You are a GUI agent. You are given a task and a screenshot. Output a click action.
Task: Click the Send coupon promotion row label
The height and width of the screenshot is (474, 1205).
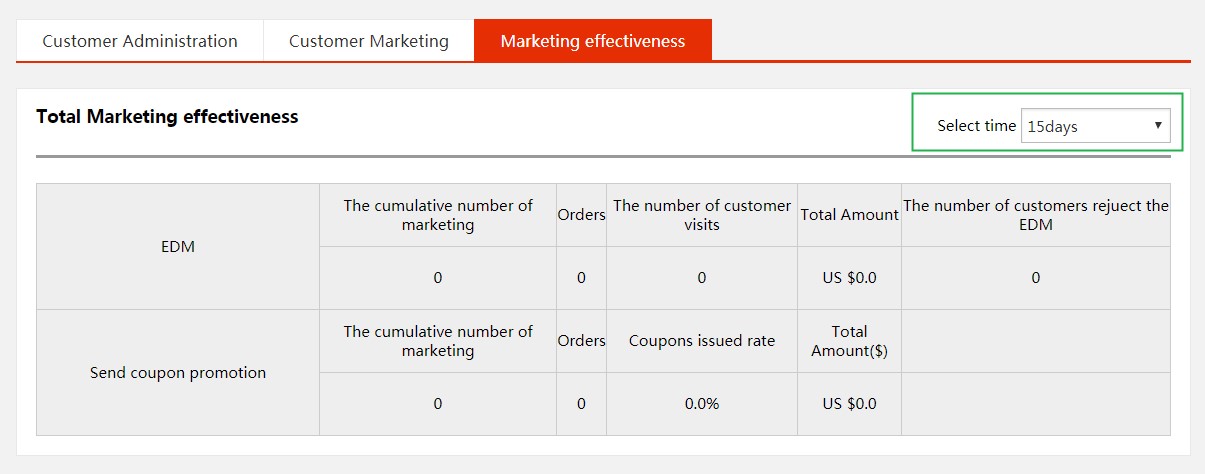click(x=178, y=372)
